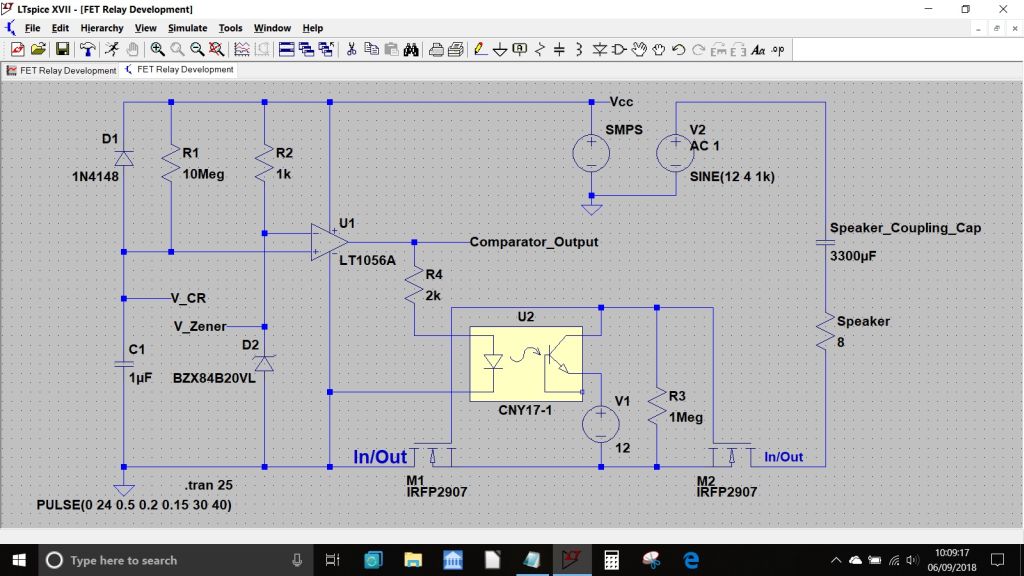Click the BZX84B20VL diode label
1024x576 pixels.
click(214, 378)
